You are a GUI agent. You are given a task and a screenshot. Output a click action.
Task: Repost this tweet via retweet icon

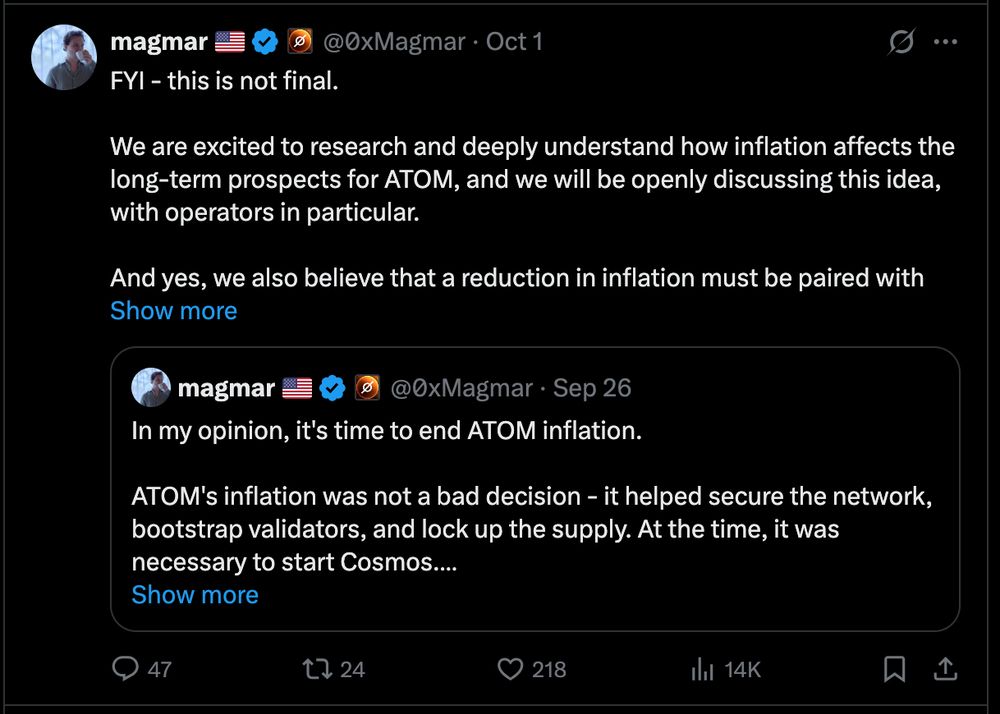tap(317, 668)
